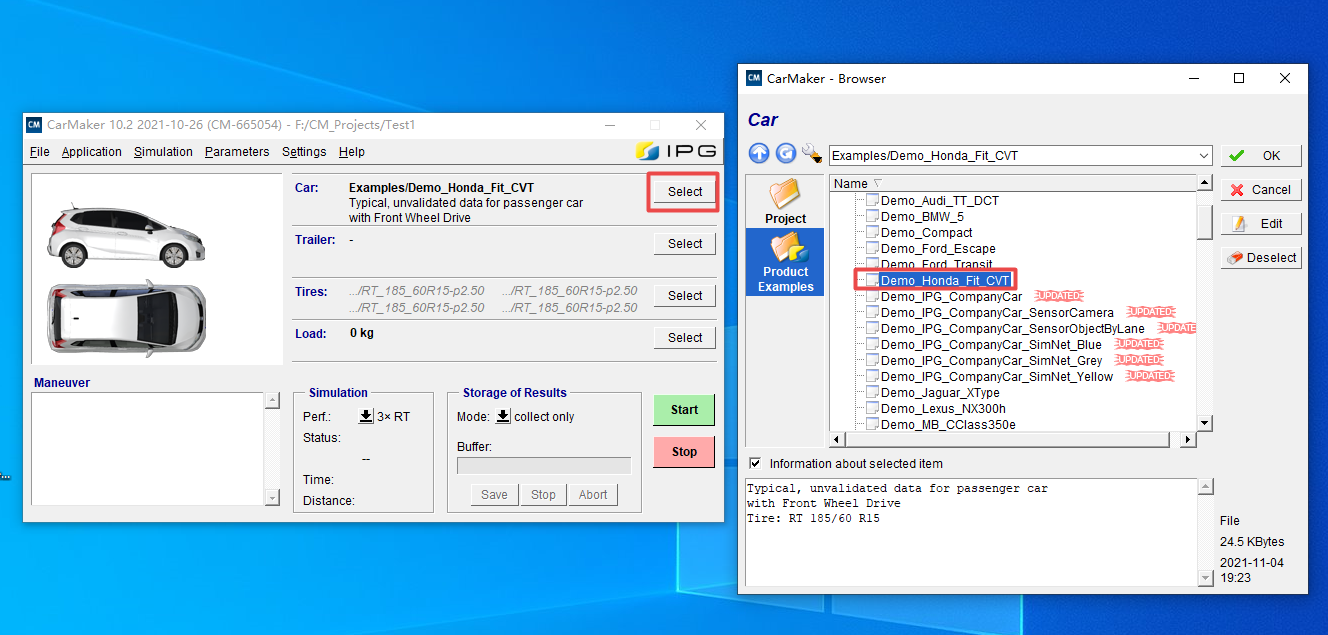Click CM icon in CarMaker main title bar
This screenshot has height=635, width=1328.
(x=34, y=125)
